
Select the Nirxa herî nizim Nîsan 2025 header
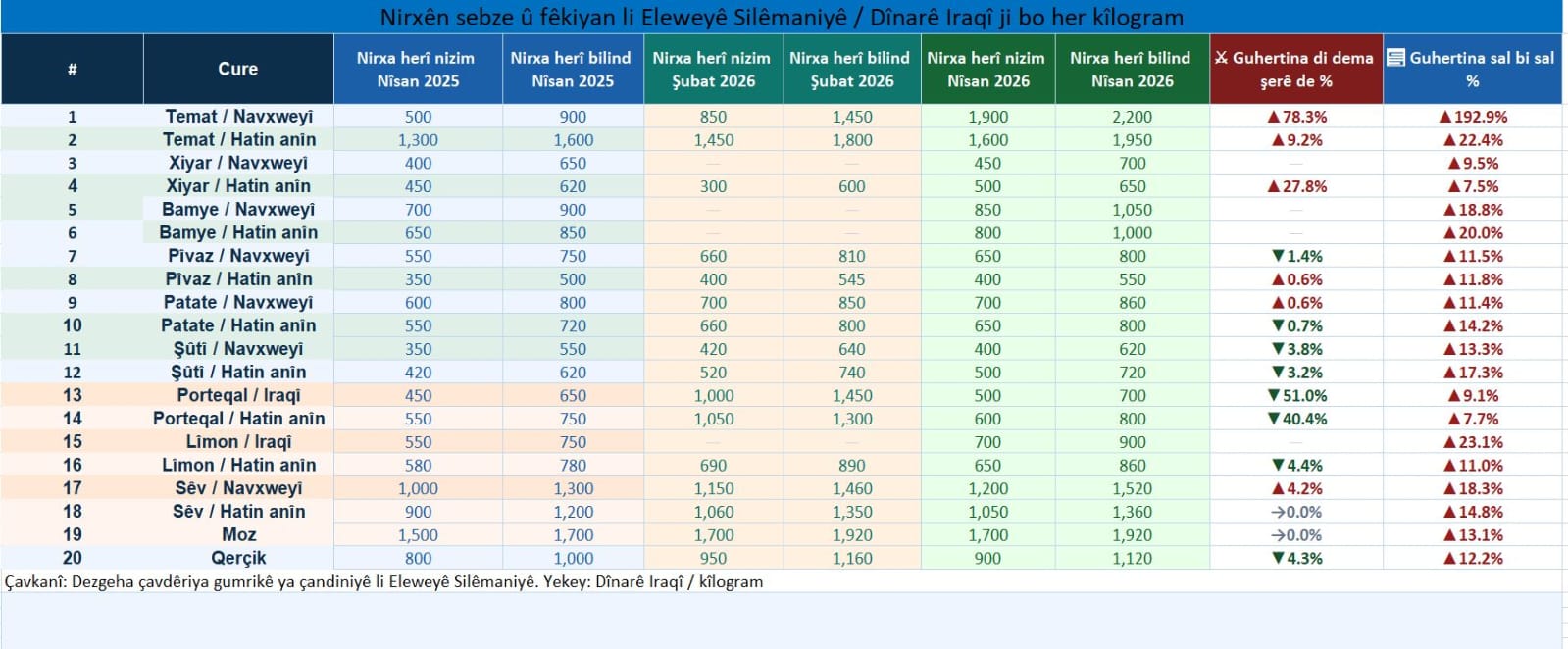417,69
